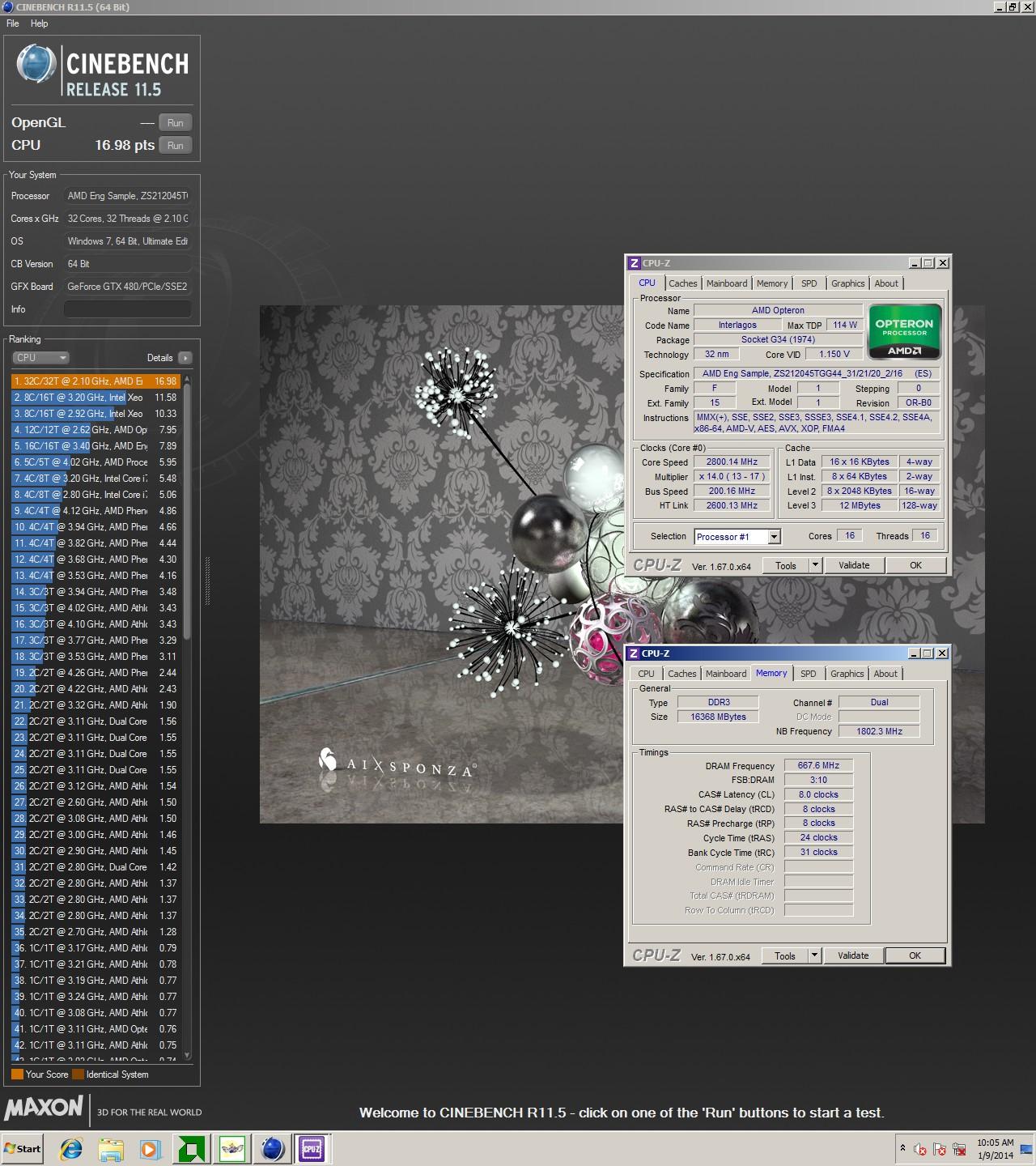
Task: Click Validate in the upper CPU-Z window
Action: 854,565
